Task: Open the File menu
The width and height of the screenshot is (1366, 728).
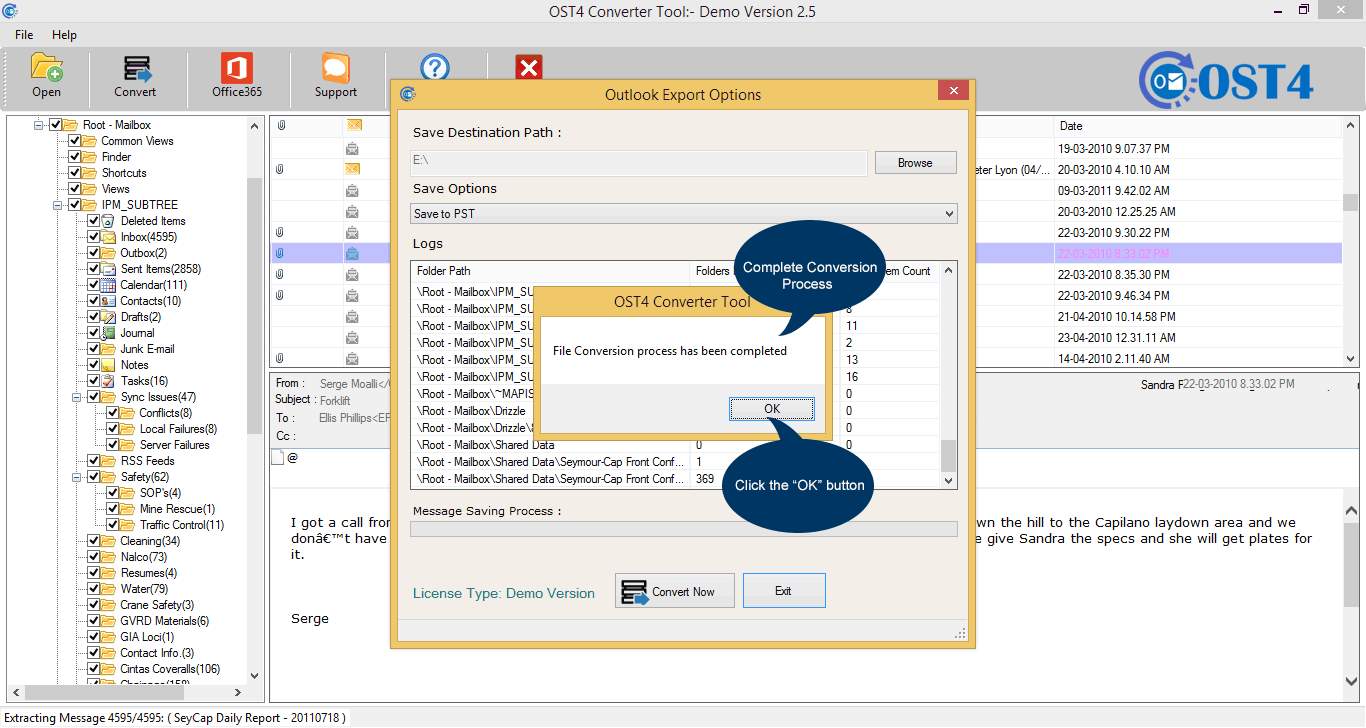Action: (x=24, y=35)
